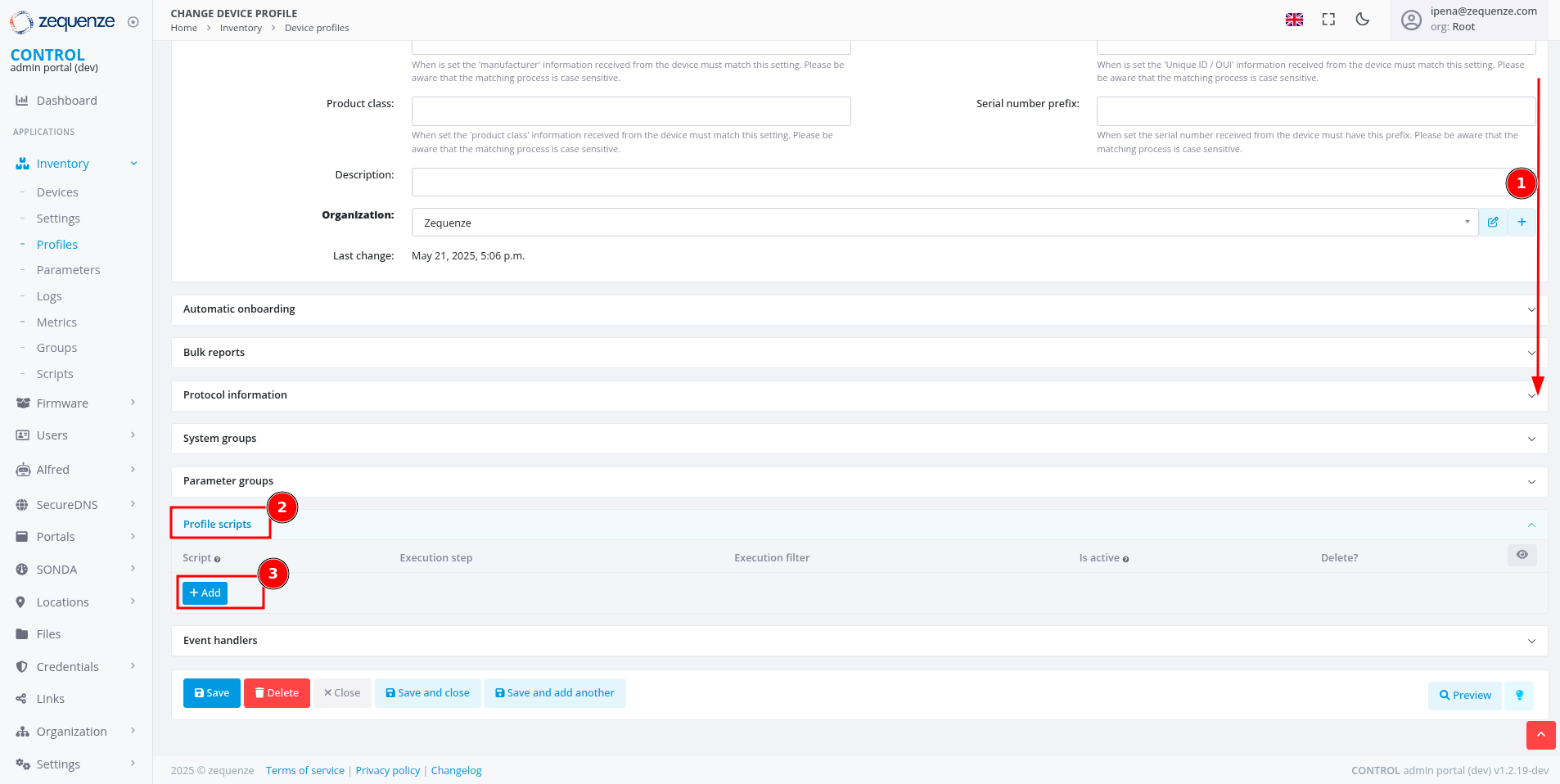
Task: Expand the Automatic onboarding section
Action: coord(859,309)
